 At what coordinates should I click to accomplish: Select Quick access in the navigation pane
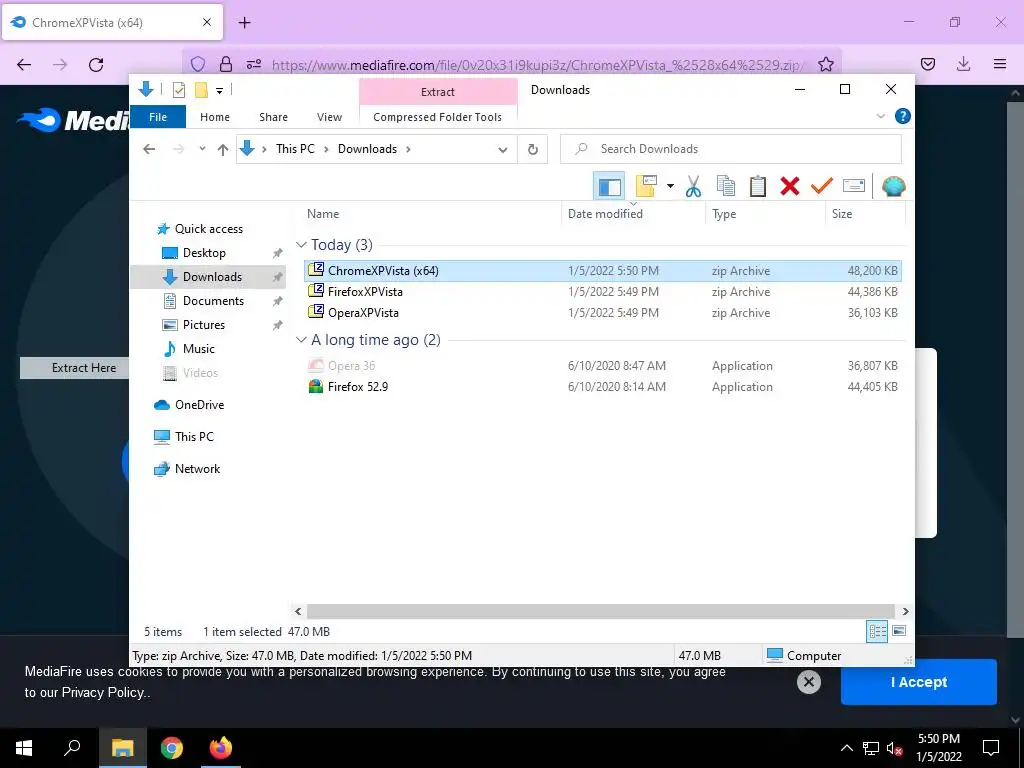point(208,229)
